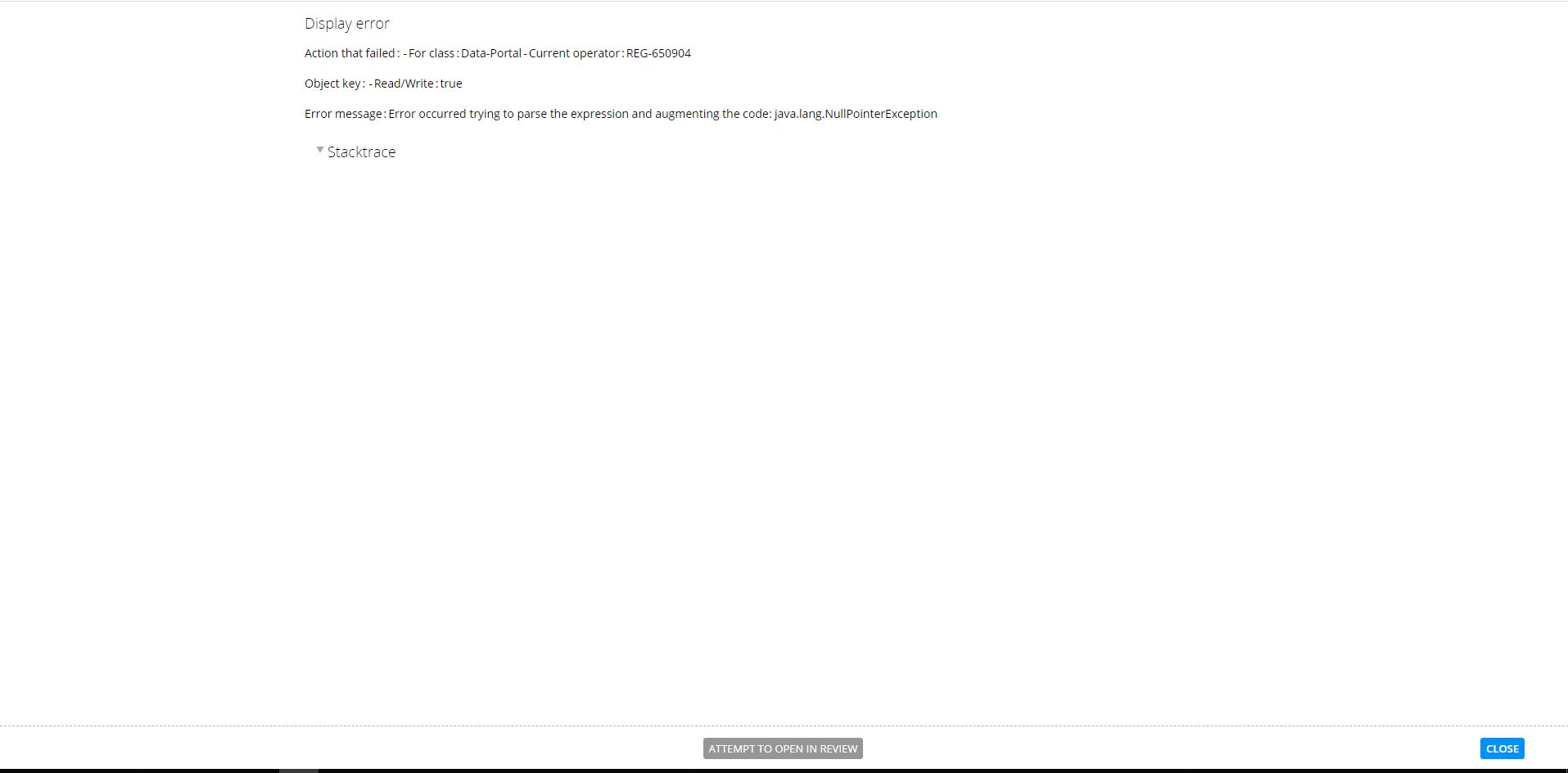Expand the Stacktrace section arrow

320,150
